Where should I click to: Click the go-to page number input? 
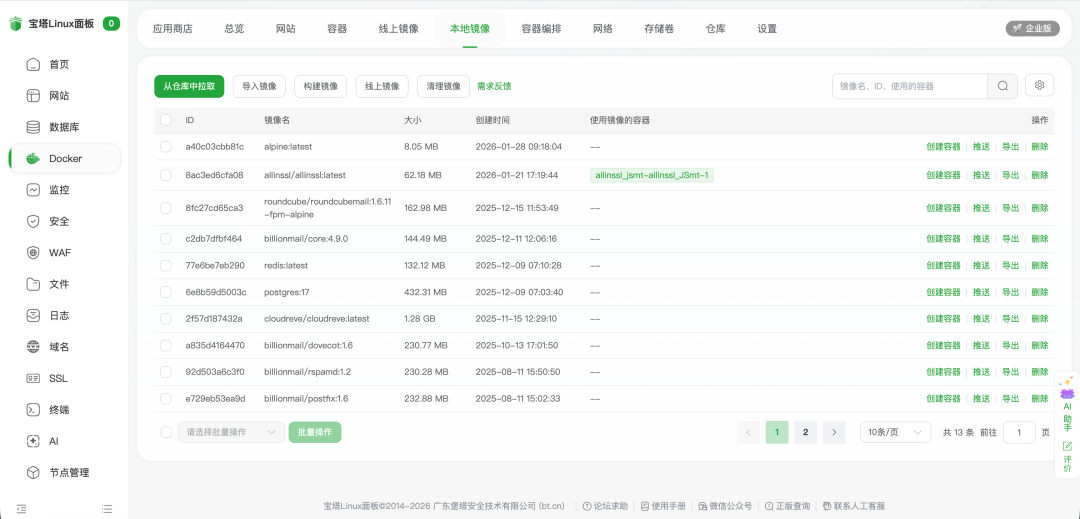1019,432
